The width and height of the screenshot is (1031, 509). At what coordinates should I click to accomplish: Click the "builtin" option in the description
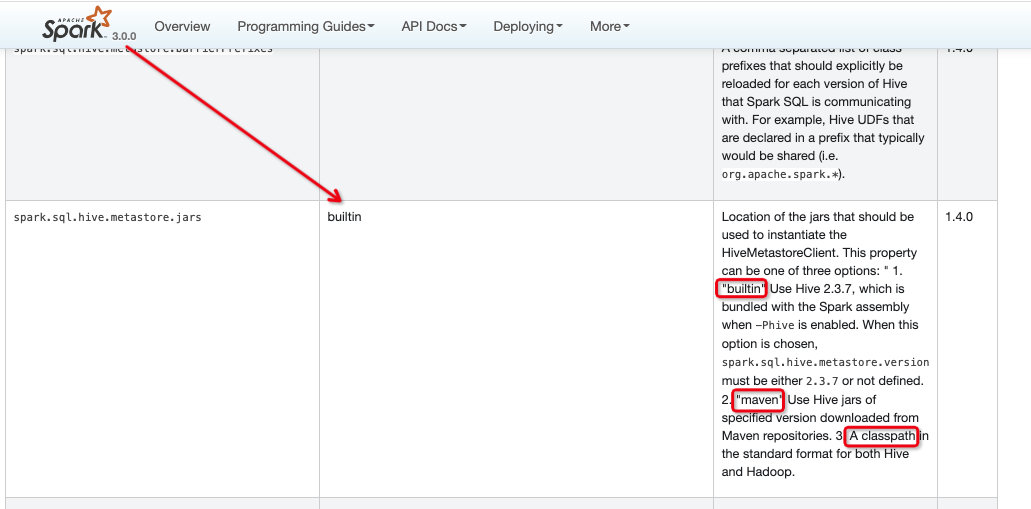pos(742,288)
